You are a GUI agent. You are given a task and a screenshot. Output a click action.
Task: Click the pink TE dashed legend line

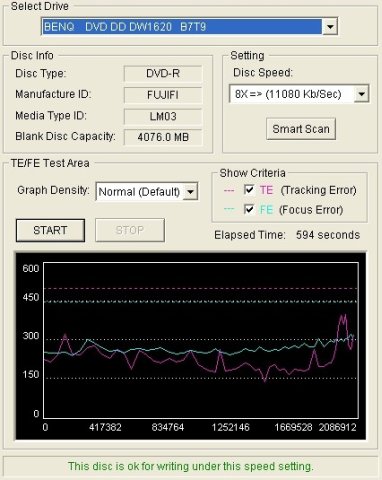229,191
